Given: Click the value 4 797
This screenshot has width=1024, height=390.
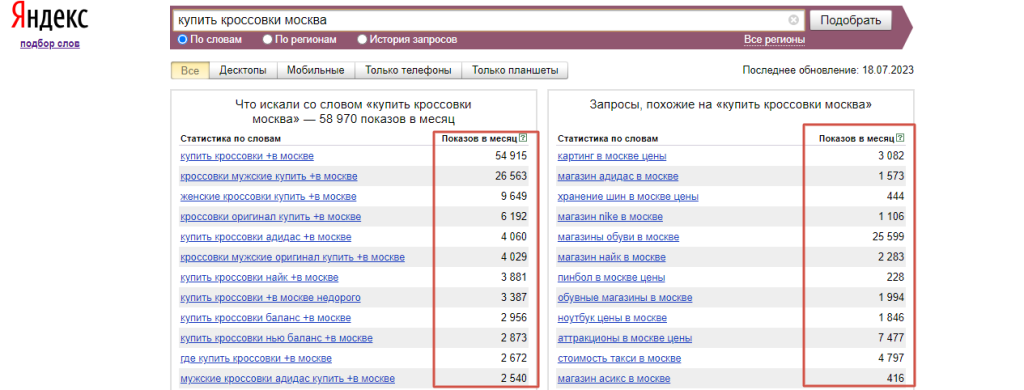Looking at the screenshot, I should pyautogui.click(x=891, y=359).
